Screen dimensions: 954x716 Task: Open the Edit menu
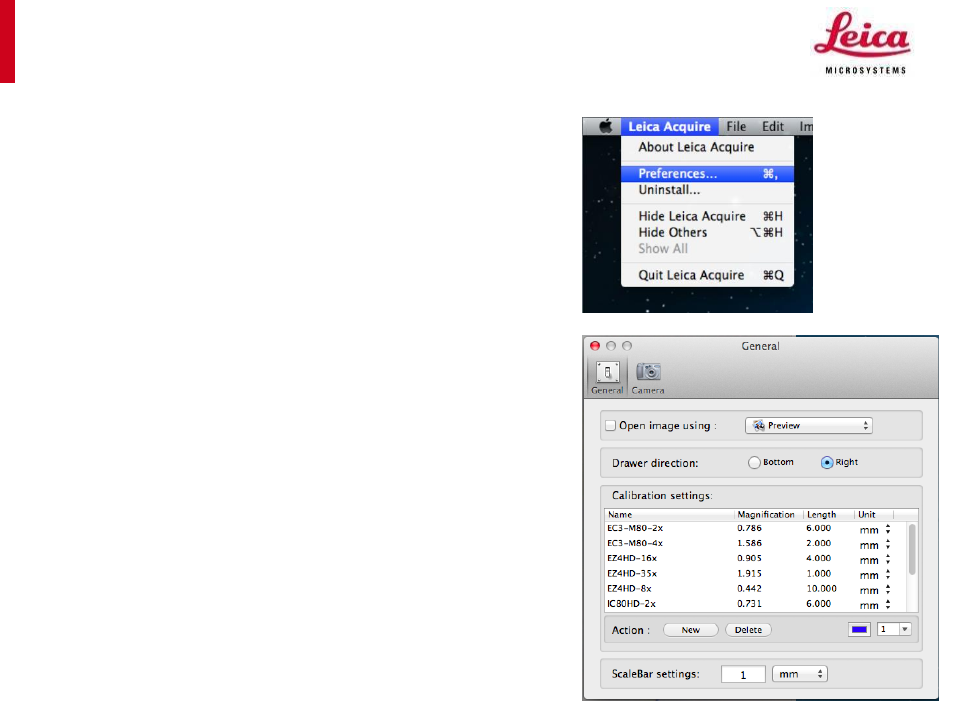(773, 126)
